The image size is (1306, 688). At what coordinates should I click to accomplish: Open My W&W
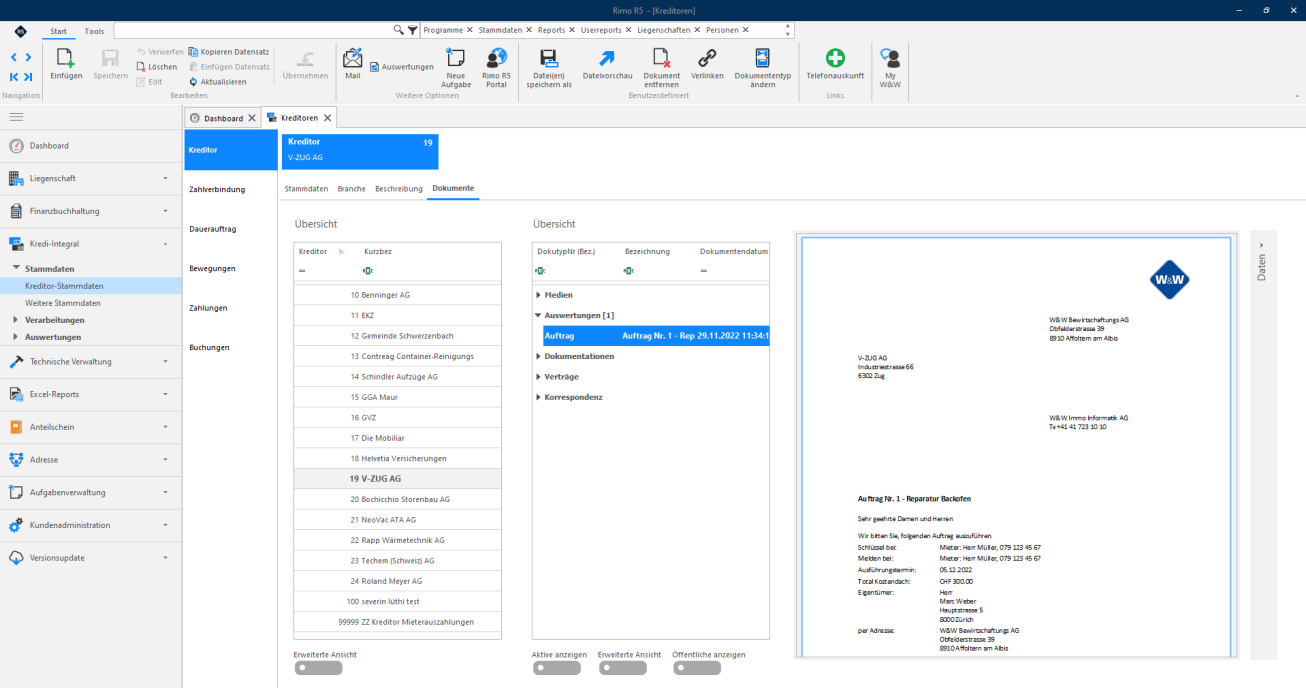pyautogui.click(x=889, y=68)
